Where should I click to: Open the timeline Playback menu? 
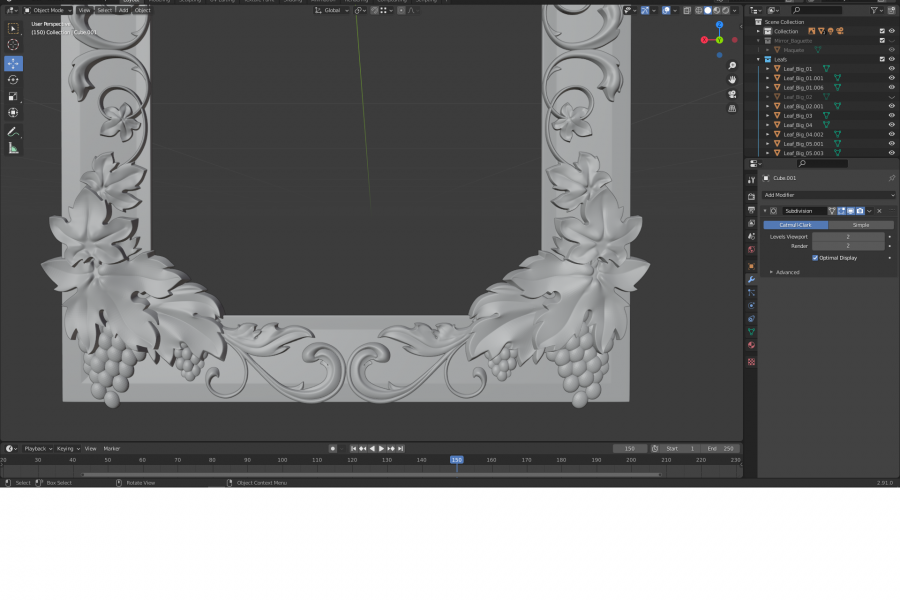tap(38, 449)
